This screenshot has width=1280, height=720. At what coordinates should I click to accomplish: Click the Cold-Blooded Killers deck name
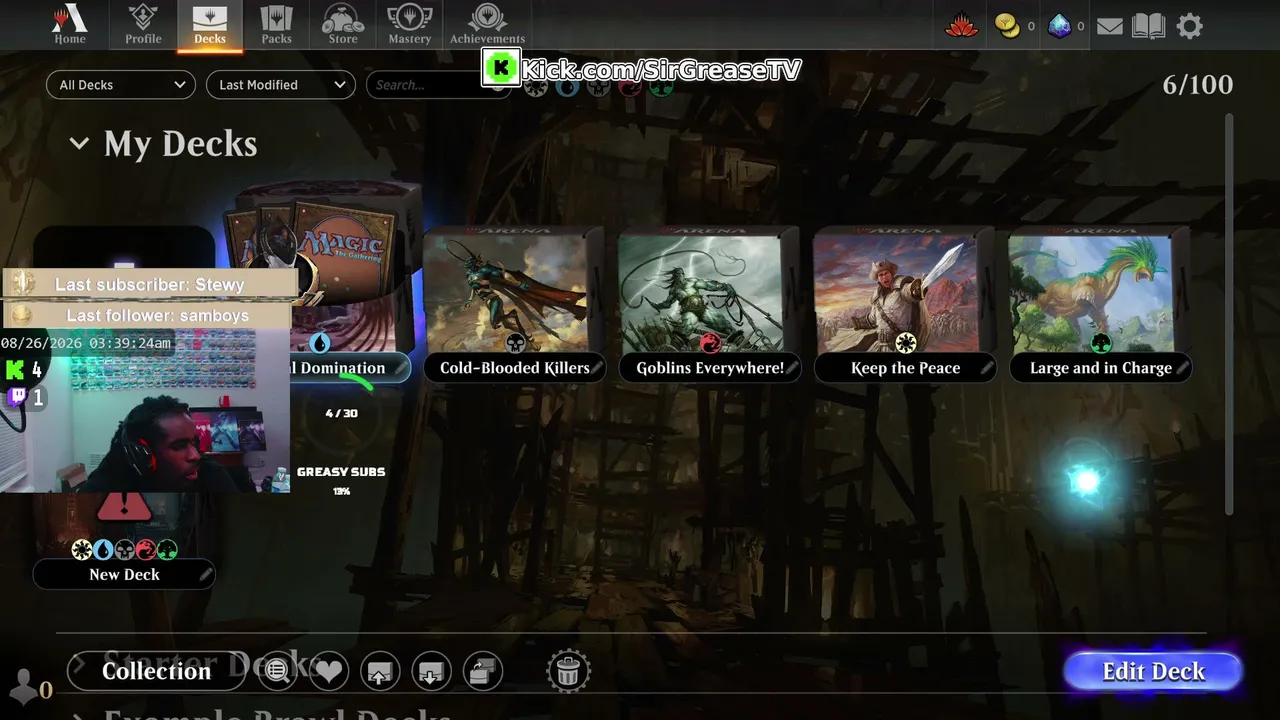(515, 368)
